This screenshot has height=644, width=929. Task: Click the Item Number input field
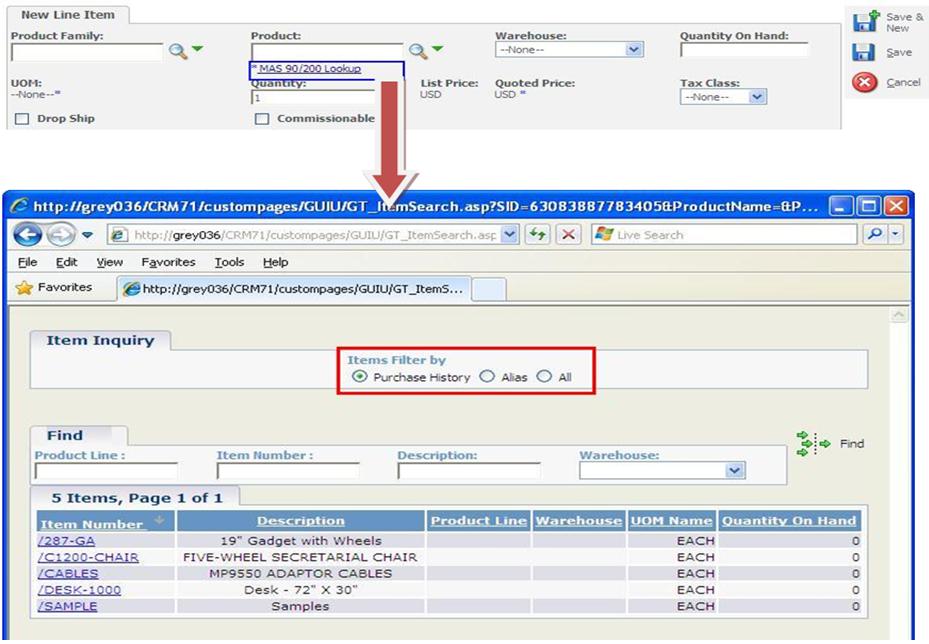pos(288,471)
